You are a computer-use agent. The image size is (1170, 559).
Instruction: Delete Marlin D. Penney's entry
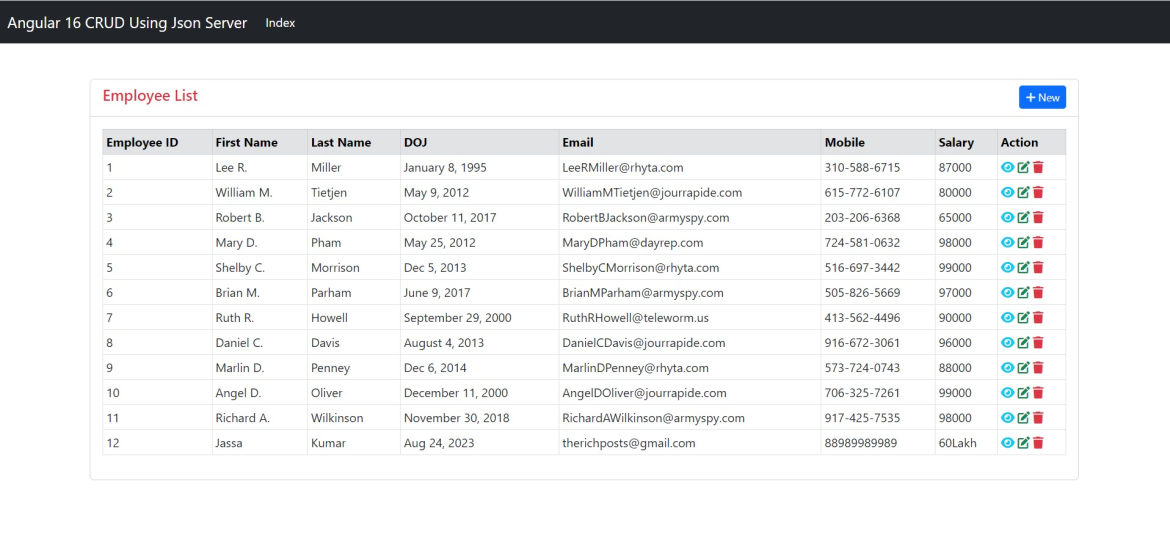click(1038, 367)
